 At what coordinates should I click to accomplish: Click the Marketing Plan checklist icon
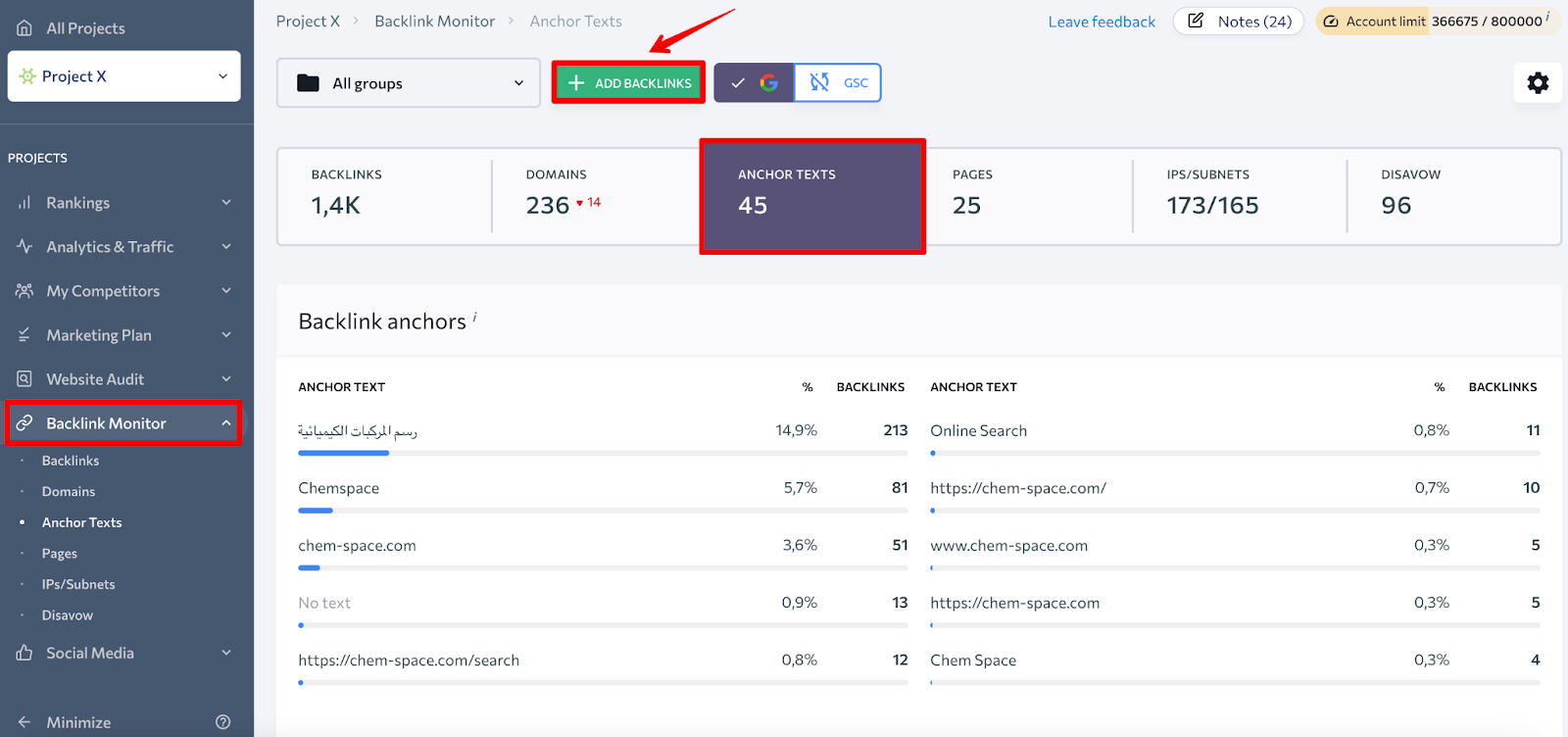pyautogui.click(x=24, y=335)
